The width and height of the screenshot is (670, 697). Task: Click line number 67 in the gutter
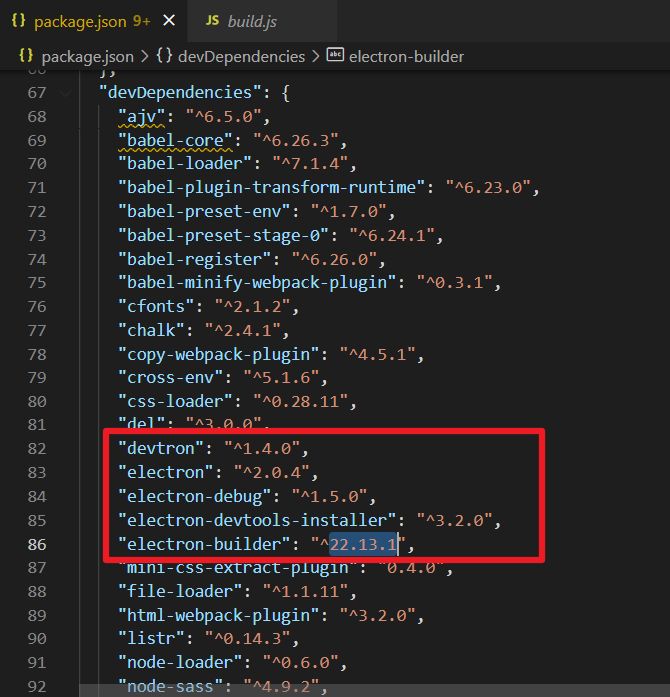point(37,93)
